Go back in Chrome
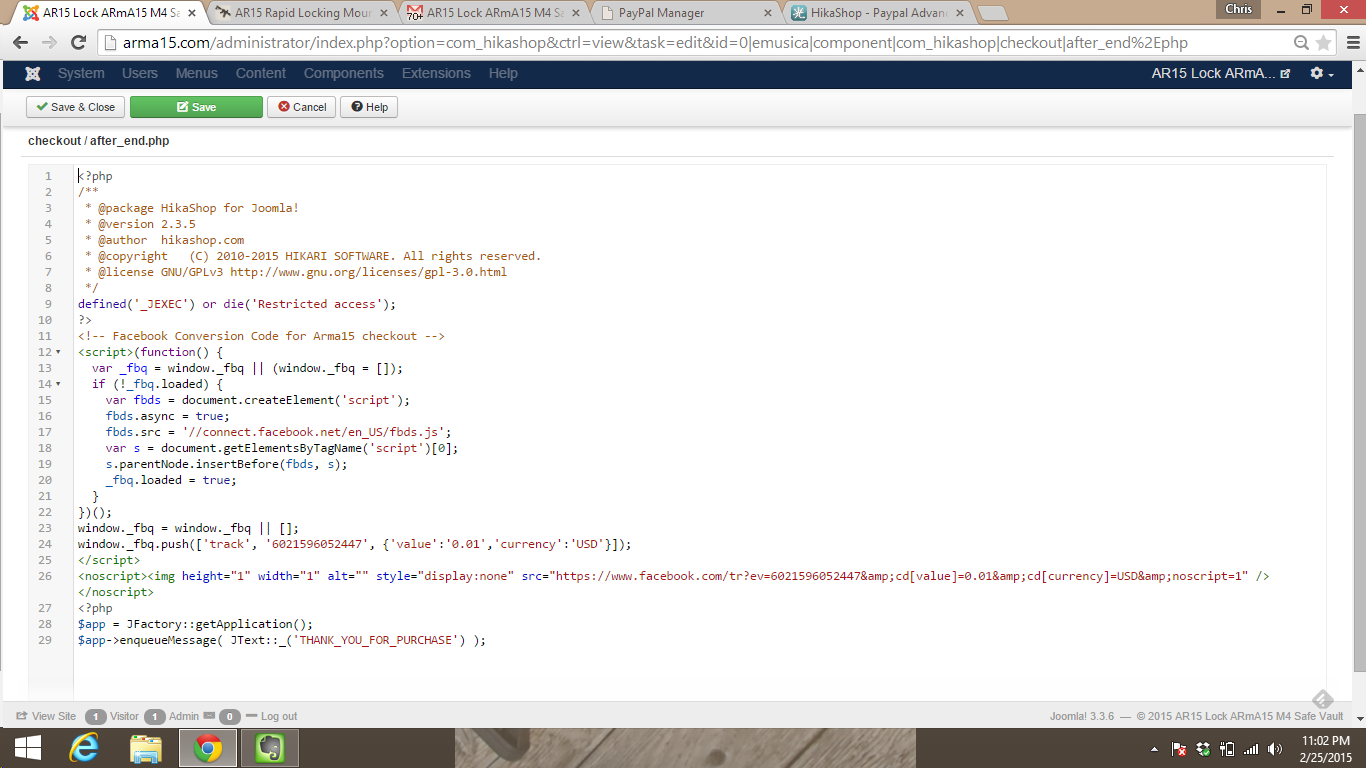The height and width of the screenshot is (768, 1366). tap(20, 43)
